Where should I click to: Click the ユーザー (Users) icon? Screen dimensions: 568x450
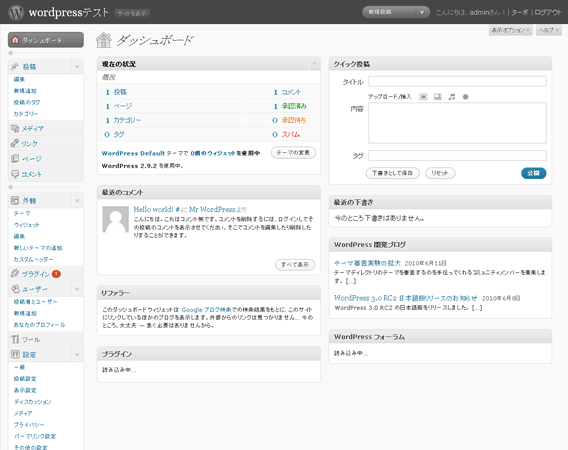click(x=15, y=289)
